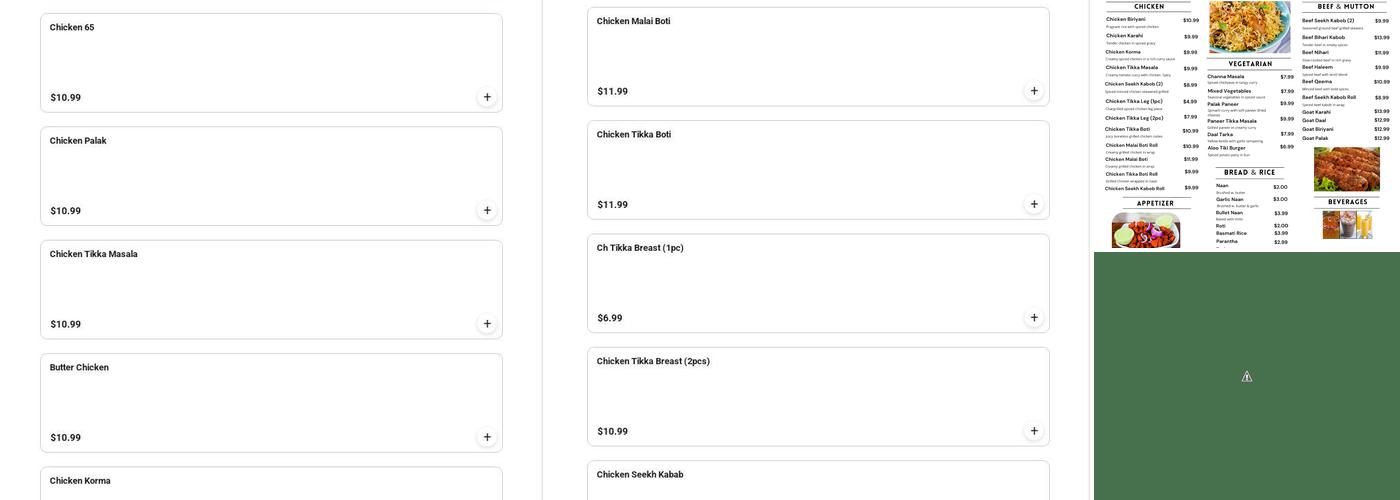This screenshot has width=1400, height=500.
Task: Open the Chicken Seekh Kabab item
Action: click(818, 481)
